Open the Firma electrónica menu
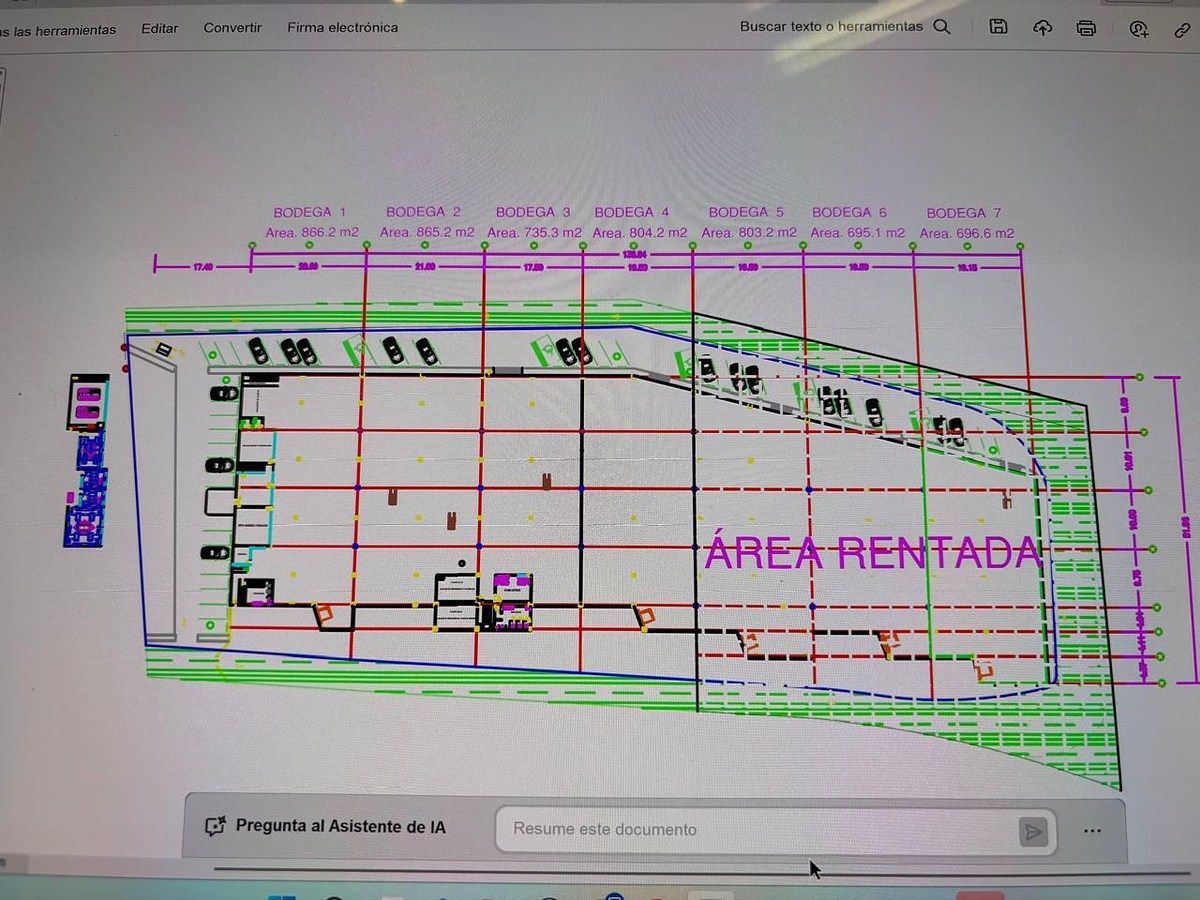1200x900 pixels. pyautogui.click(x=343, y=28)
